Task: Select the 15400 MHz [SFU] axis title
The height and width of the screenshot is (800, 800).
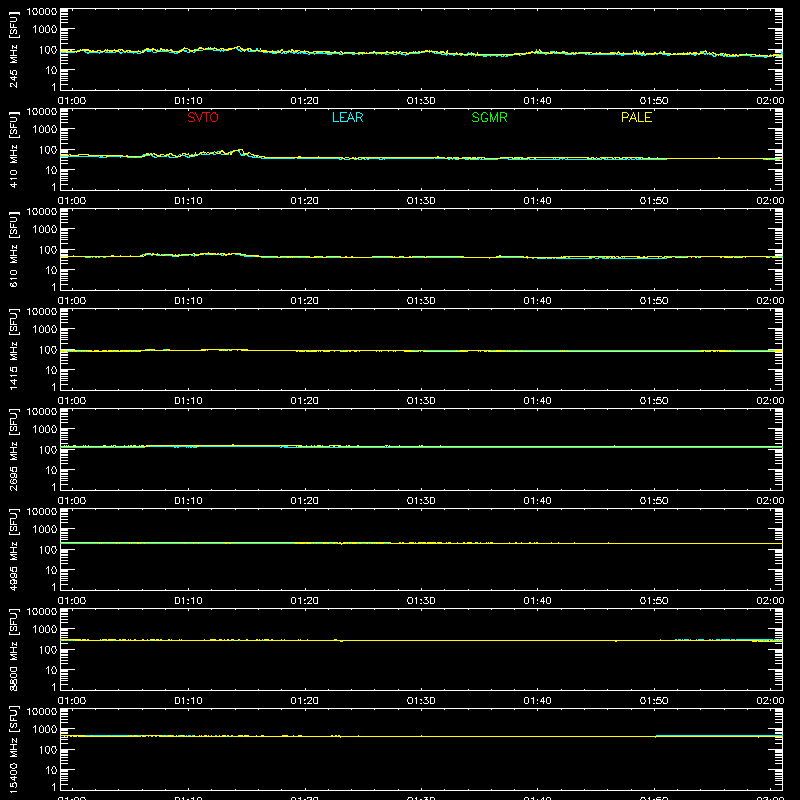Action: tap(13, 749)
